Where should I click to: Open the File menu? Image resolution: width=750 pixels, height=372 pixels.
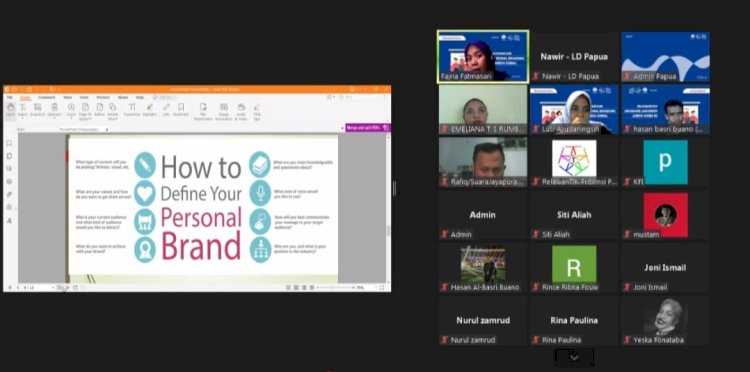point(10,97)
